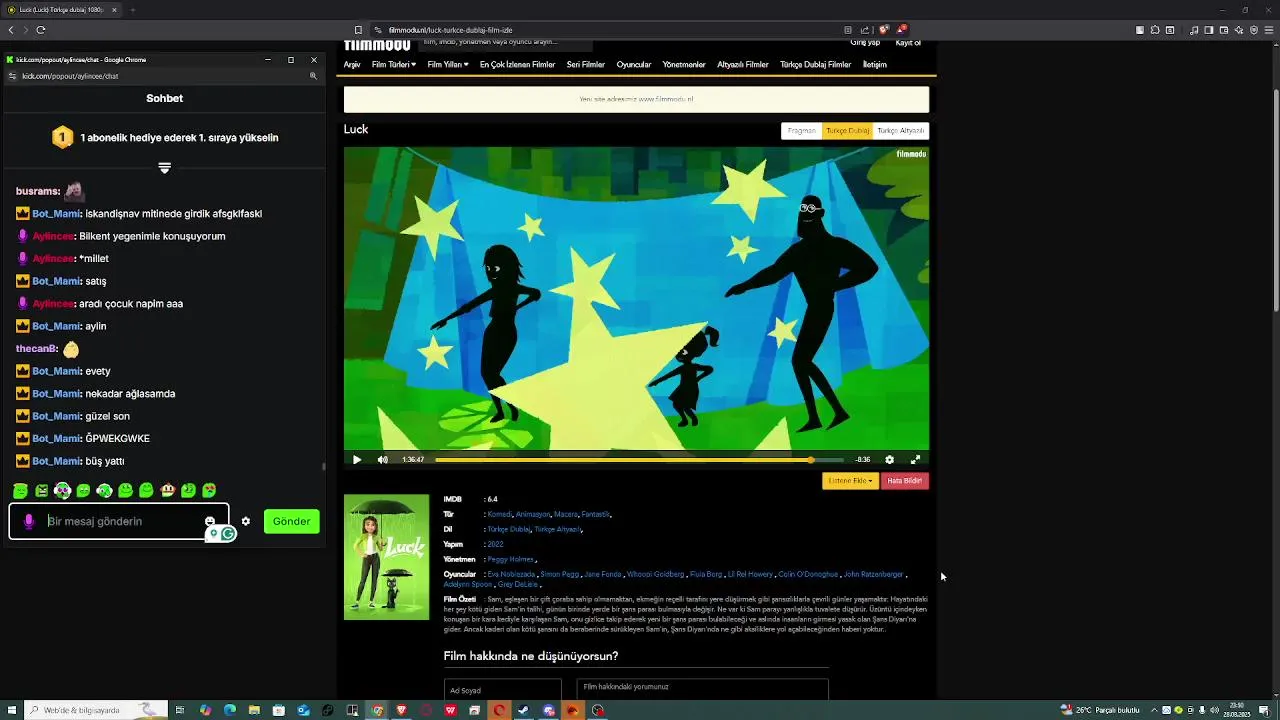Click the Brave Rewards triangle icon
Screen dimensions: 1280x720
[x=900, y=30]
